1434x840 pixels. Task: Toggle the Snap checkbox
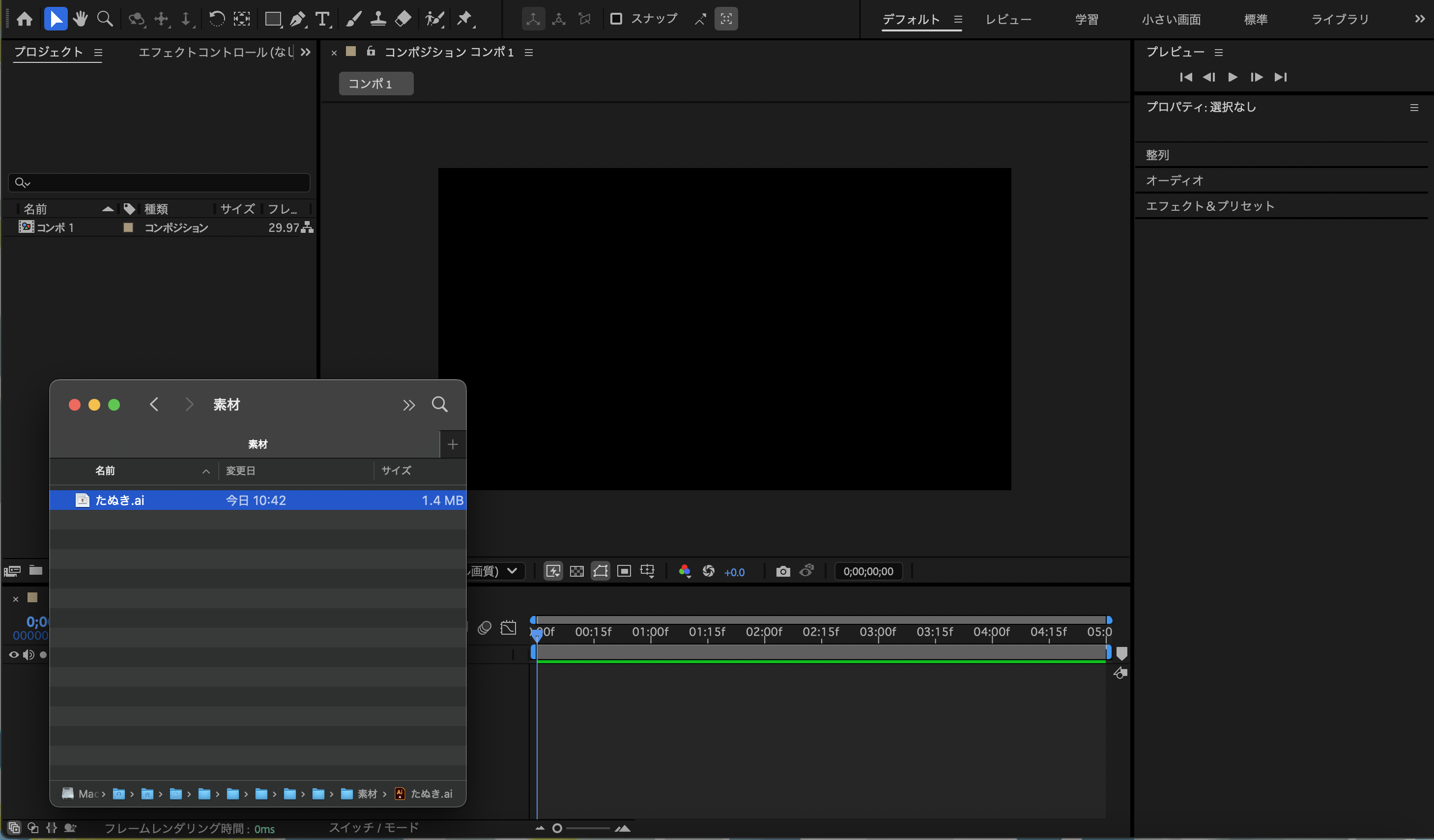coord(616,19)
